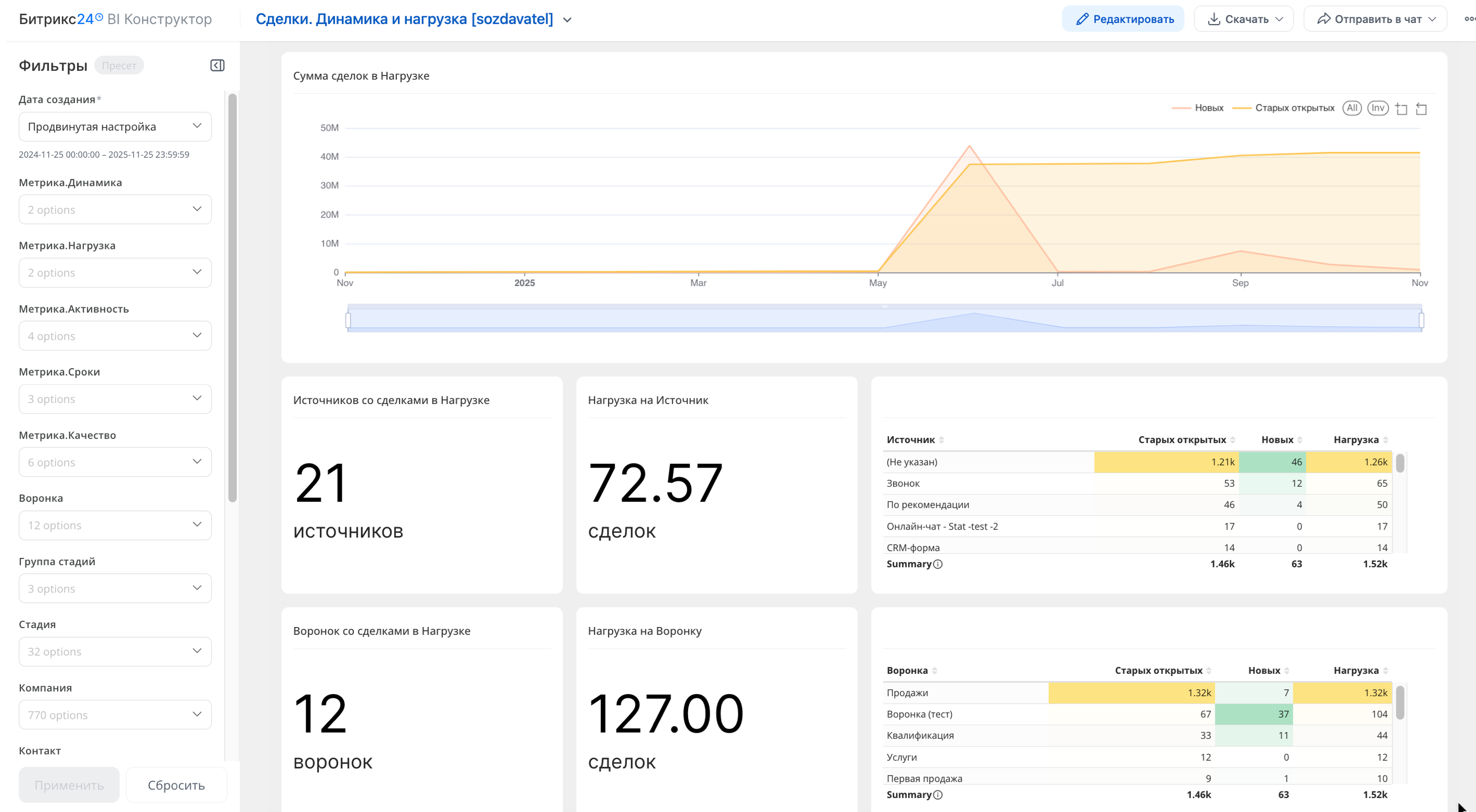Click left handle of chart range slider
Viewport: 1476px width, 812px height.
pos(349,320)
